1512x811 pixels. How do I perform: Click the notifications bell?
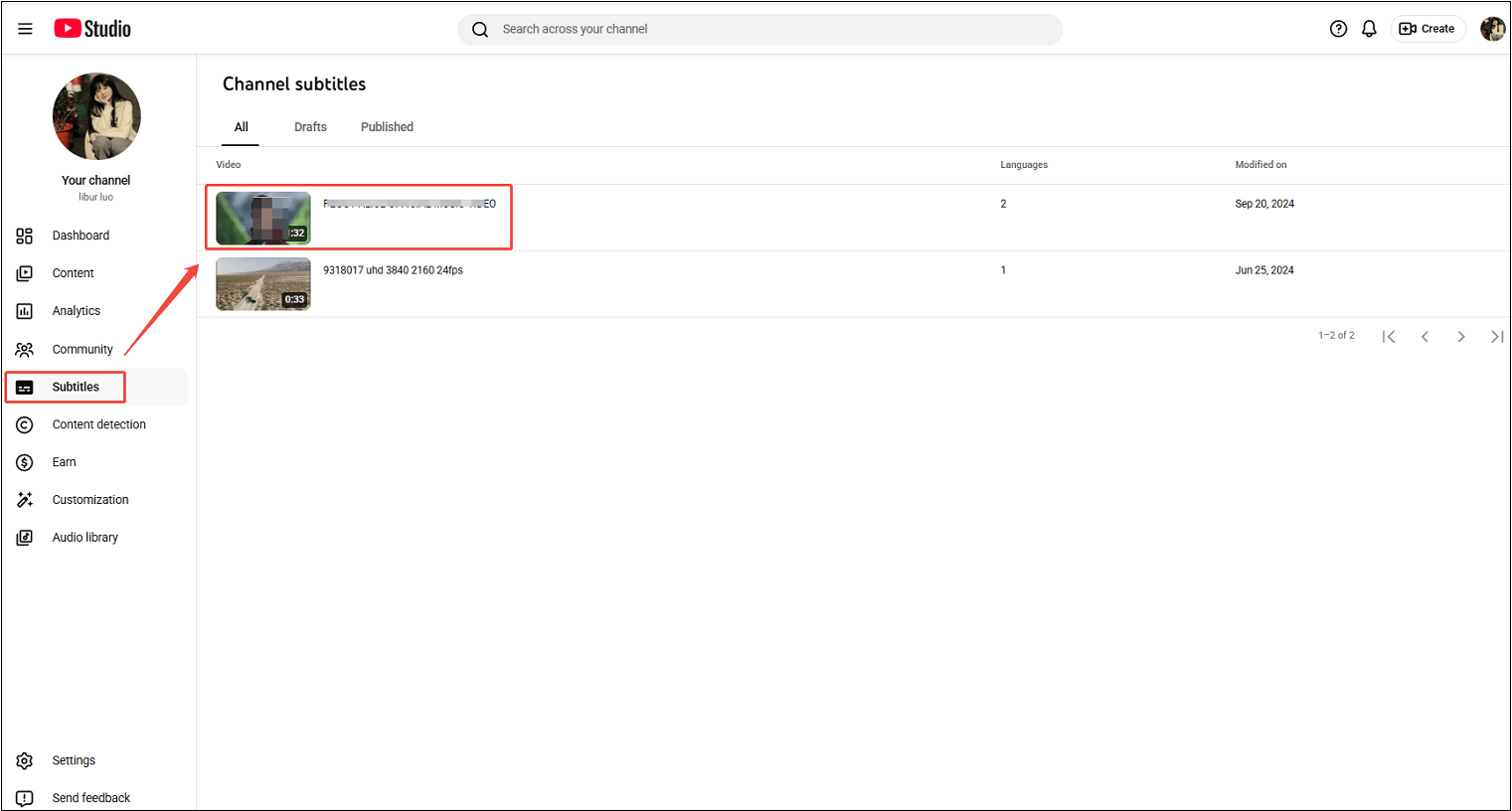pyautogui.click(x=1369, y=29)
